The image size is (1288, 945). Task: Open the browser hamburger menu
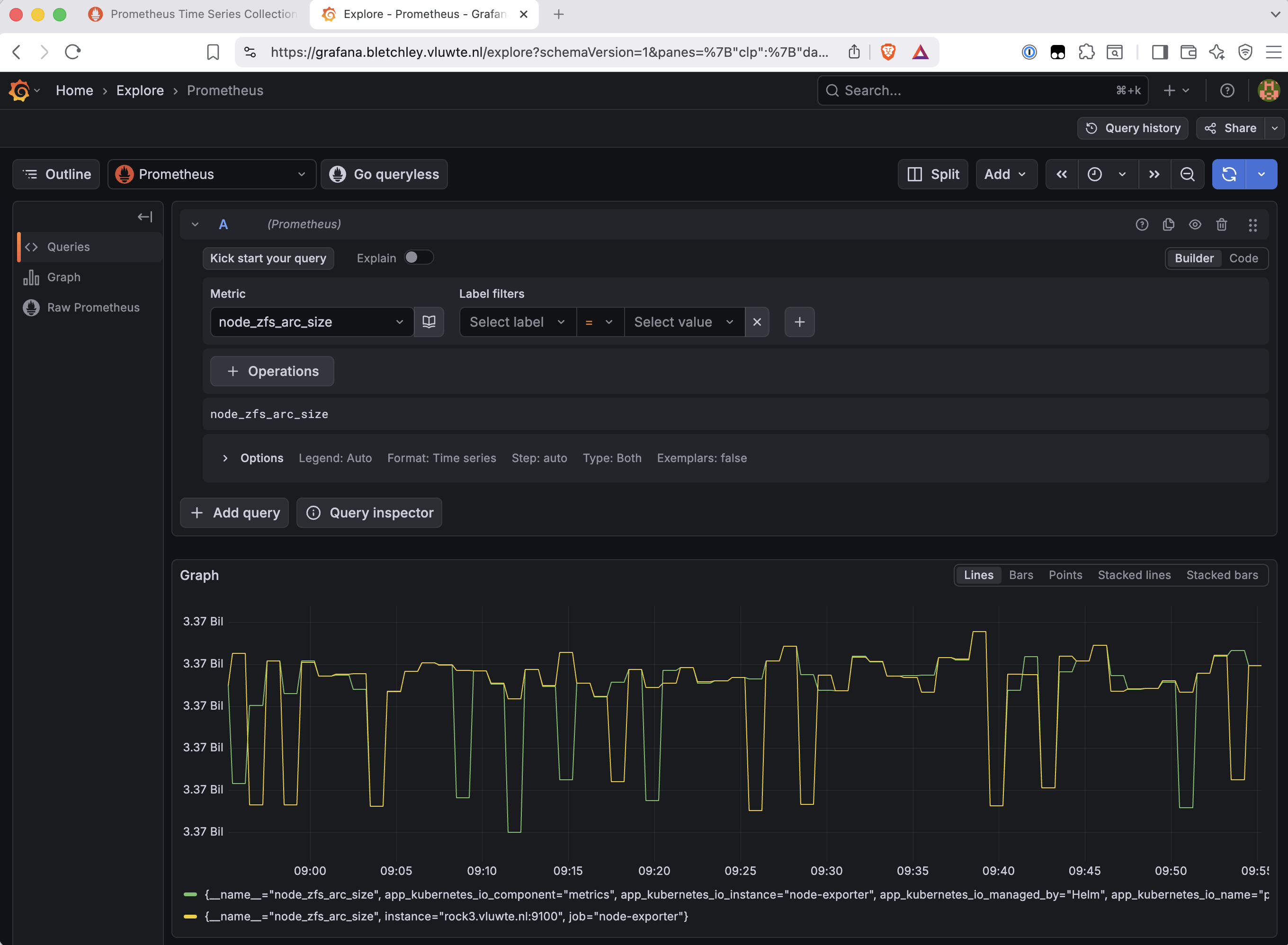1273,52
